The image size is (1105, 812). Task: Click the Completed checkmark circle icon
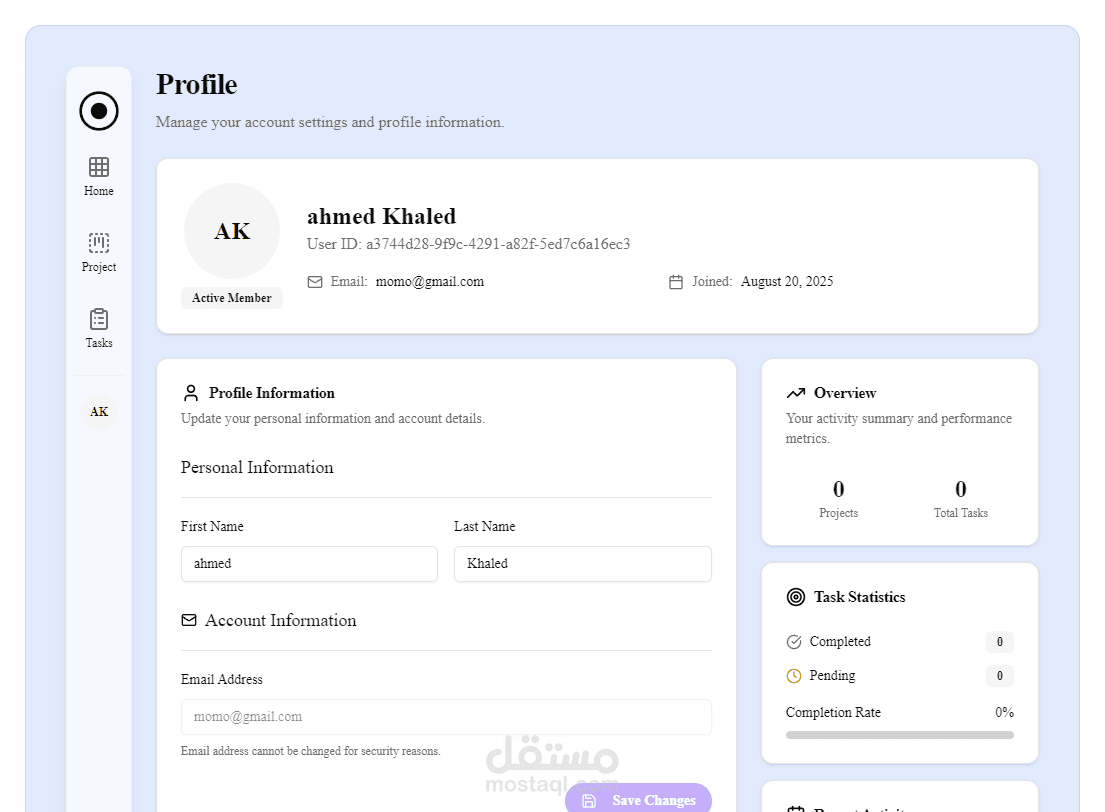(x=794, y=641)
